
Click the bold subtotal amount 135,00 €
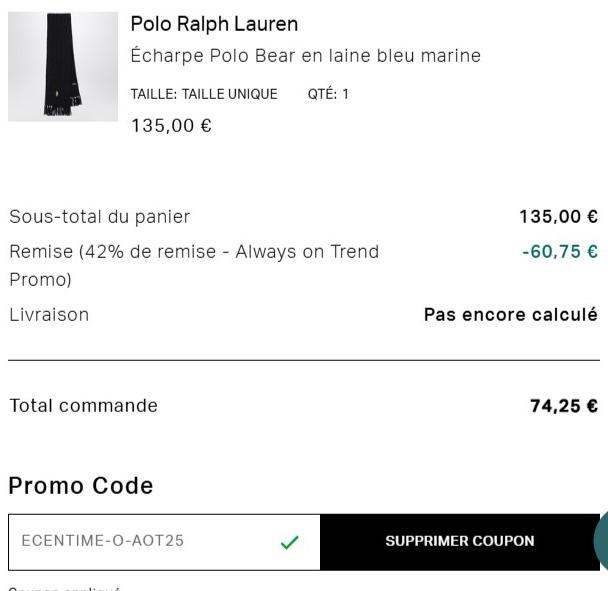(x=558, y=217)
